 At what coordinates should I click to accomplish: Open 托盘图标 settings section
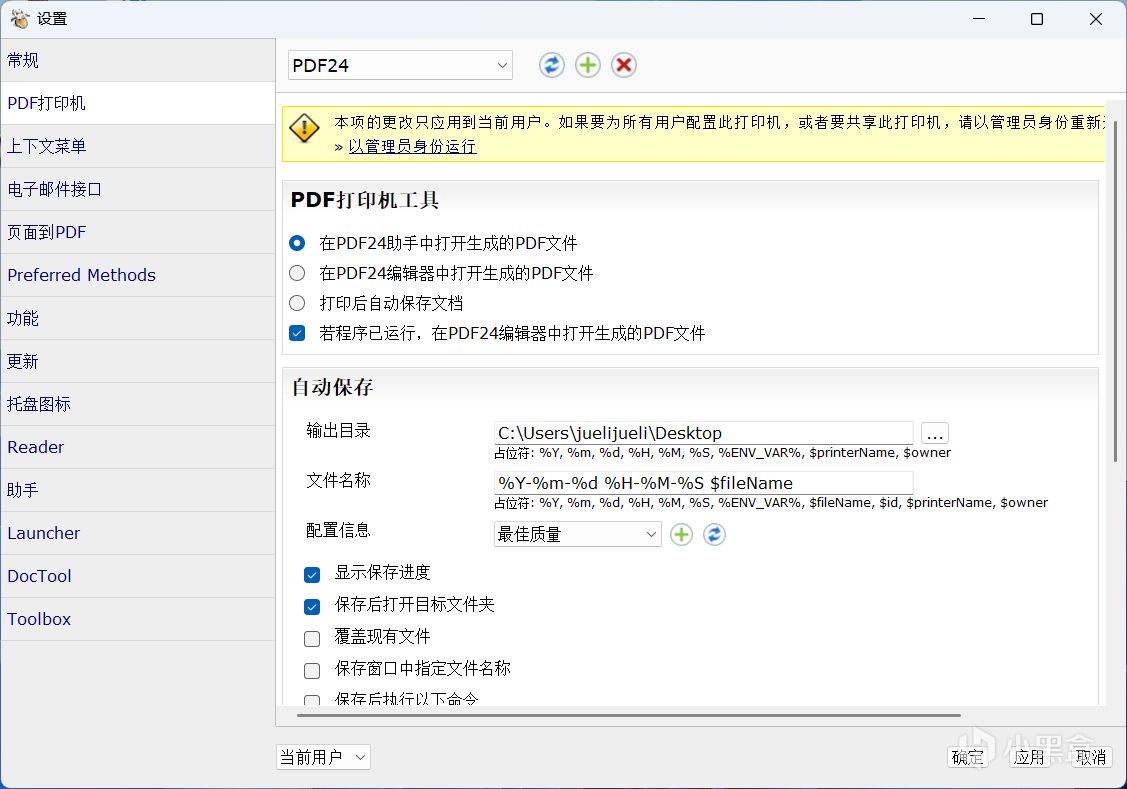pos(138,405)
